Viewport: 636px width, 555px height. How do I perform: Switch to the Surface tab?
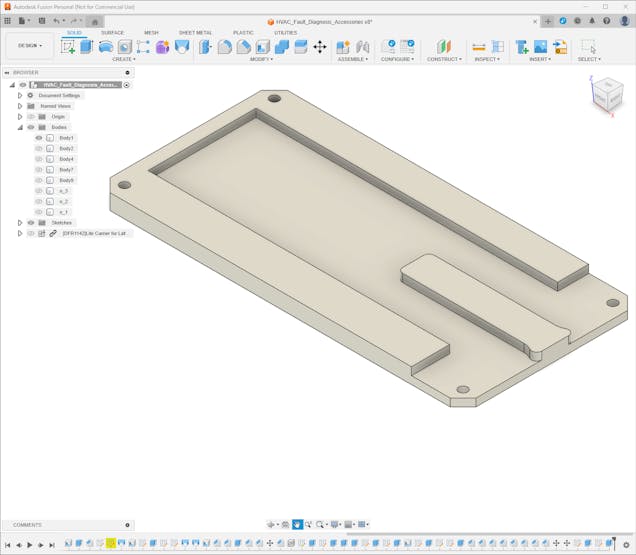pos(112,32)
